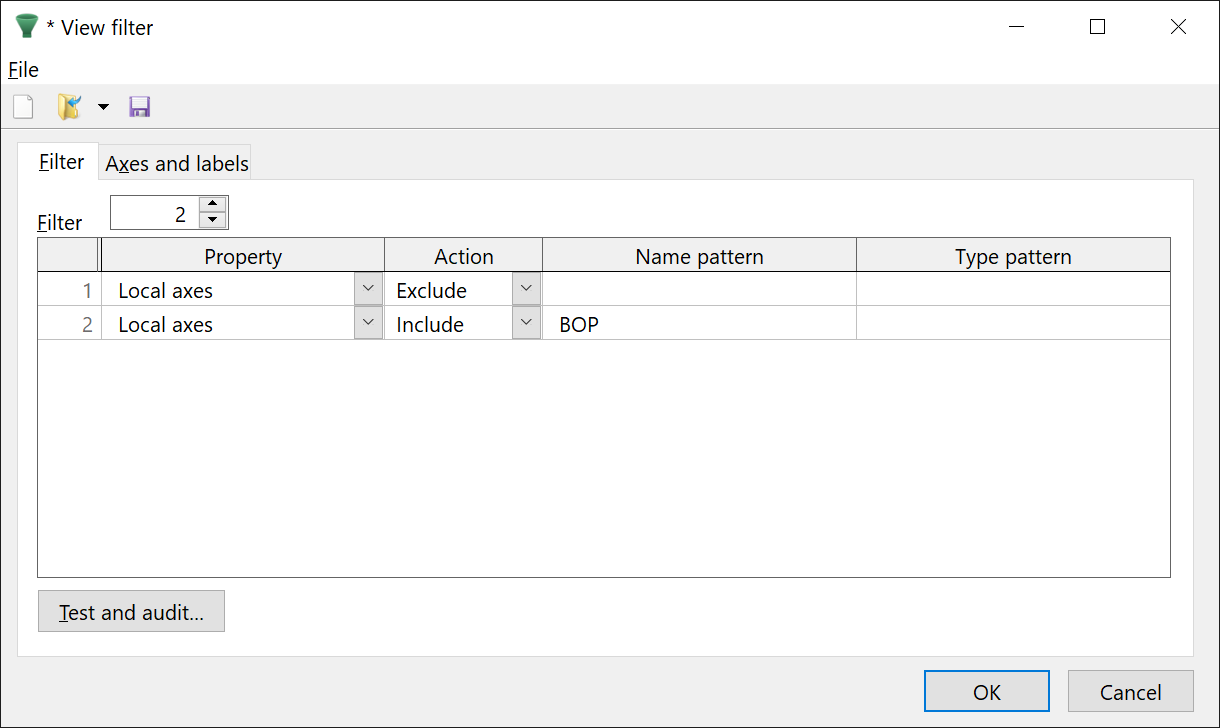The width and height of the screenshot is (1220, 728).
Task: Click the Test and audit button
Action: coord(131,612)
